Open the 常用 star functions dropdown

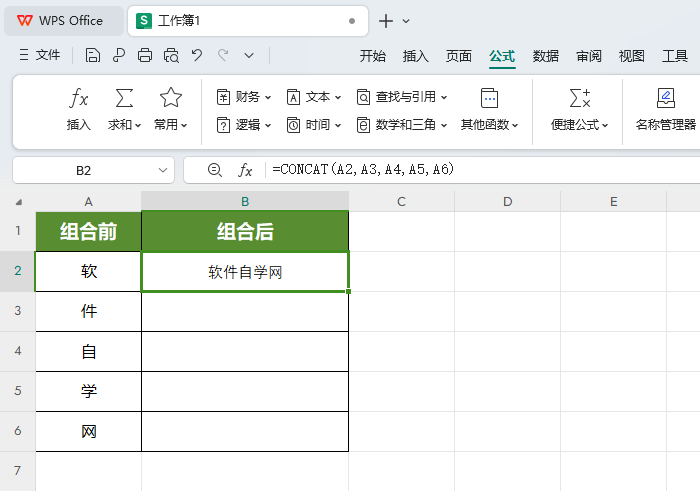pyautogui.click(x=171, y=109)
